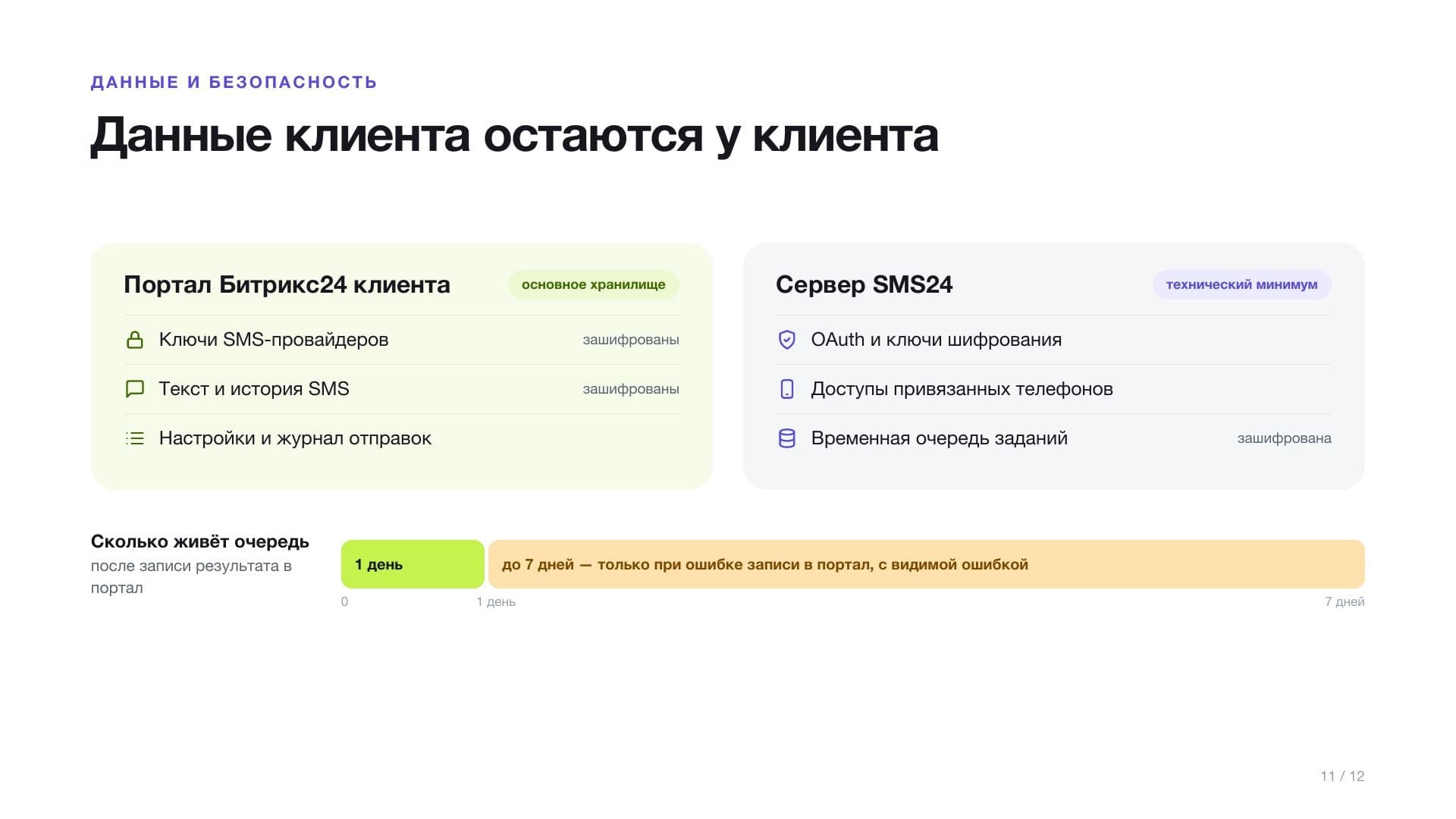Click the database icon beside Временная очередь заданий
This screenshot has width=1456, height=819.
[787, 438]
